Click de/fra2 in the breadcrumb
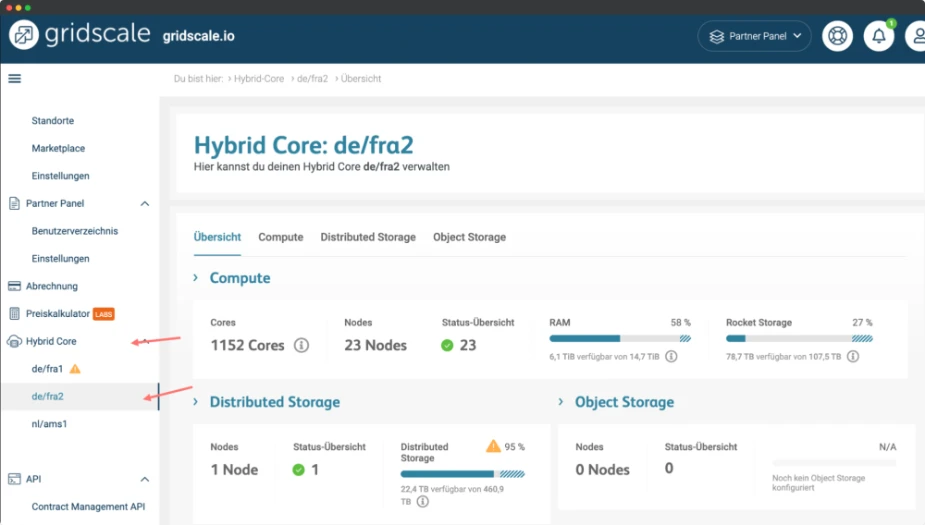925x525 pixels. click(312, 78)
